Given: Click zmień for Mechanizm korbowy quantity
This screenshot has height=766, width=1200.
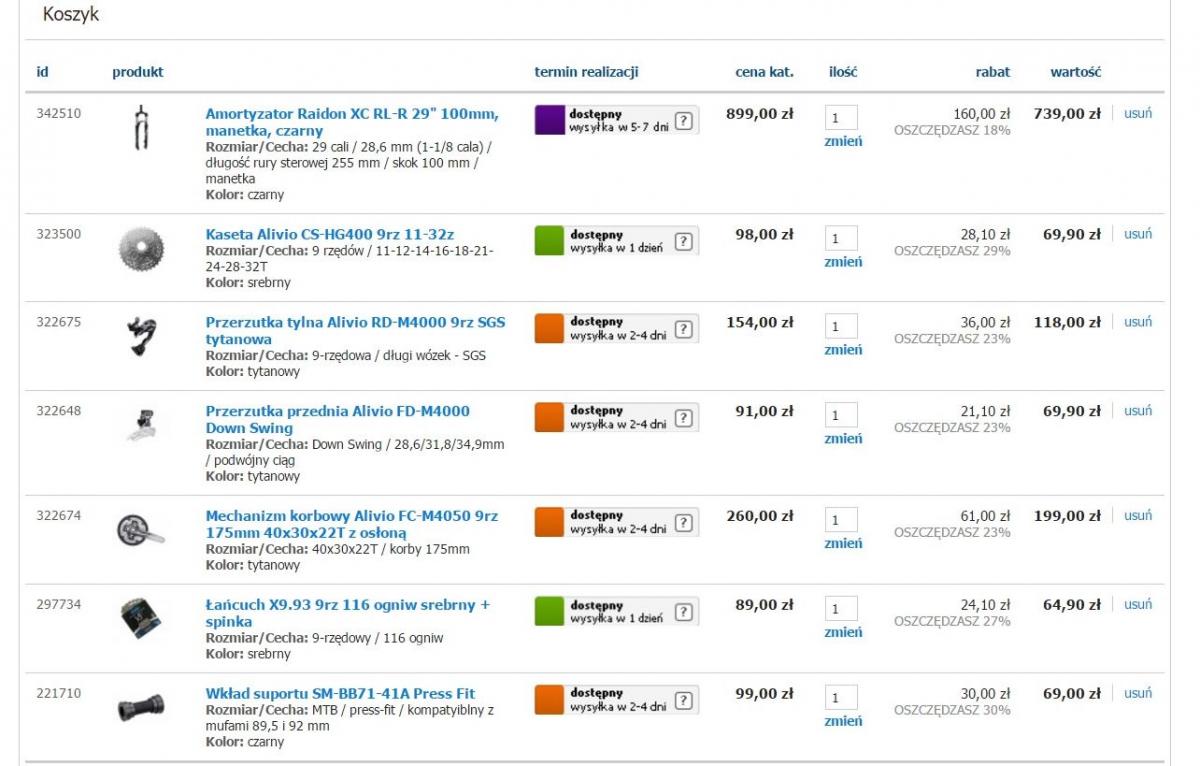Looking at the screenshot, I should pos(843,543).
